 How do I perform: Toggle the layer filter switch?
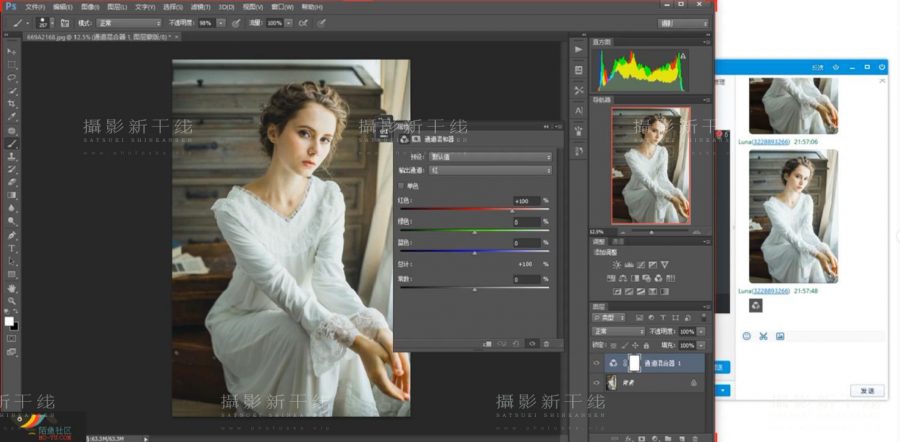703,317
